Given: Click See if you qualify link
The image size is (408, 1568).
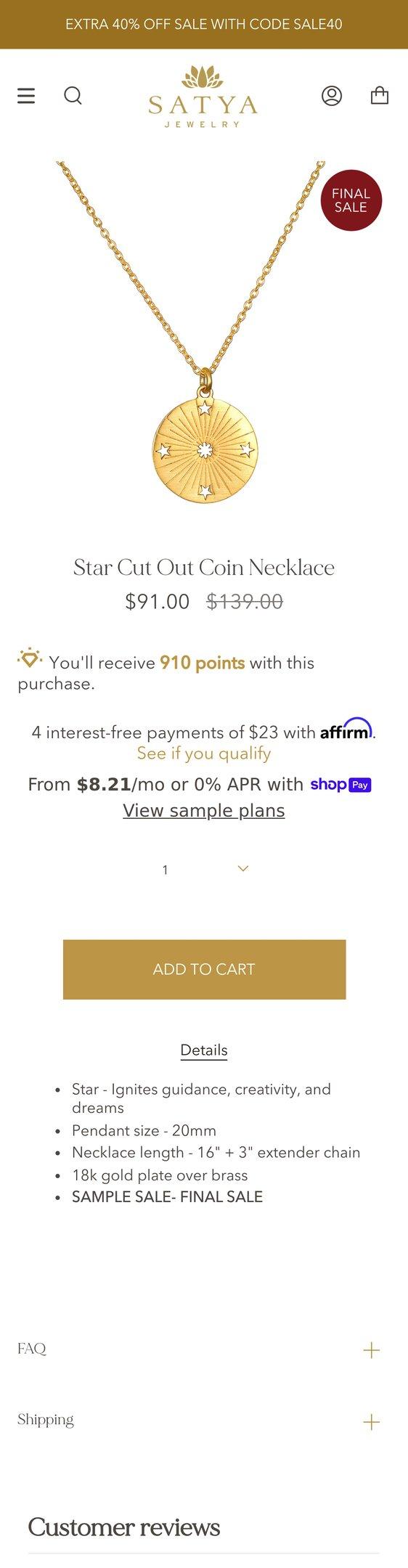Looking at the screenshot, I should 204,754.
